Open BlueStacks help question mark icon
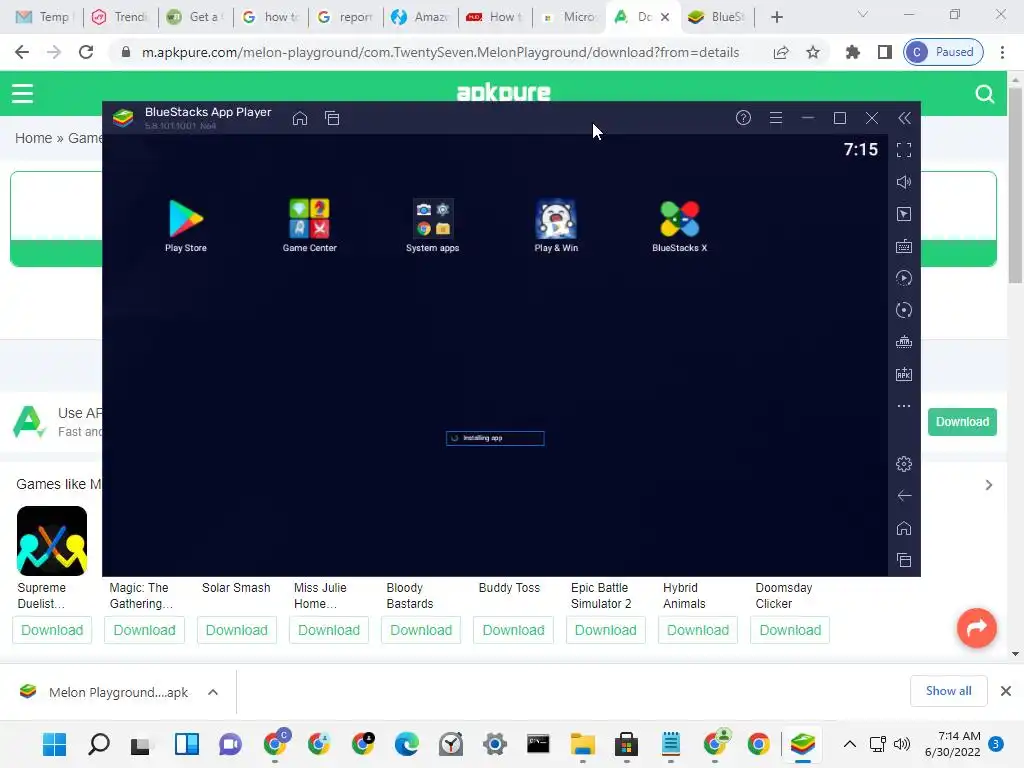Viewport: 1024px width, 768px height. [x=743, y=118]
